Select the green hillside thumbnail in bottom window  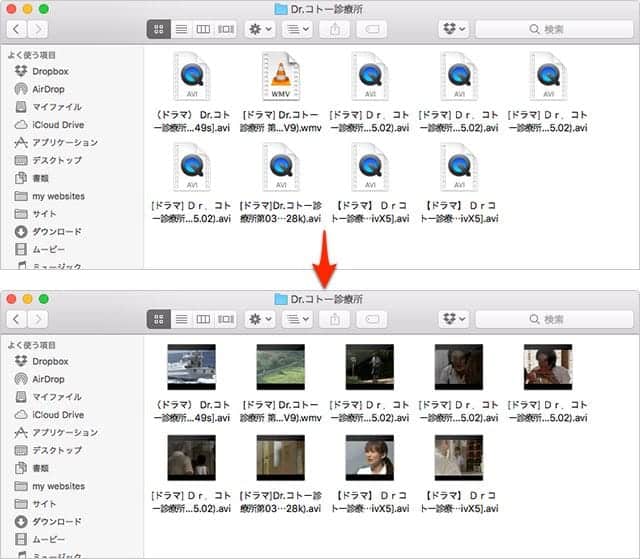(x=281, y=367)
